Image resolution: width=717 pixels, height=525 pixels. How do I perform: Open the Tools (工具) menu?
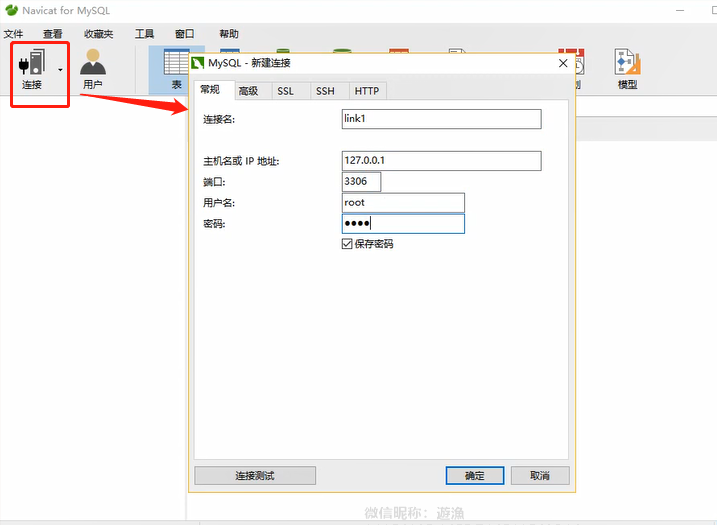click(144, 34)
